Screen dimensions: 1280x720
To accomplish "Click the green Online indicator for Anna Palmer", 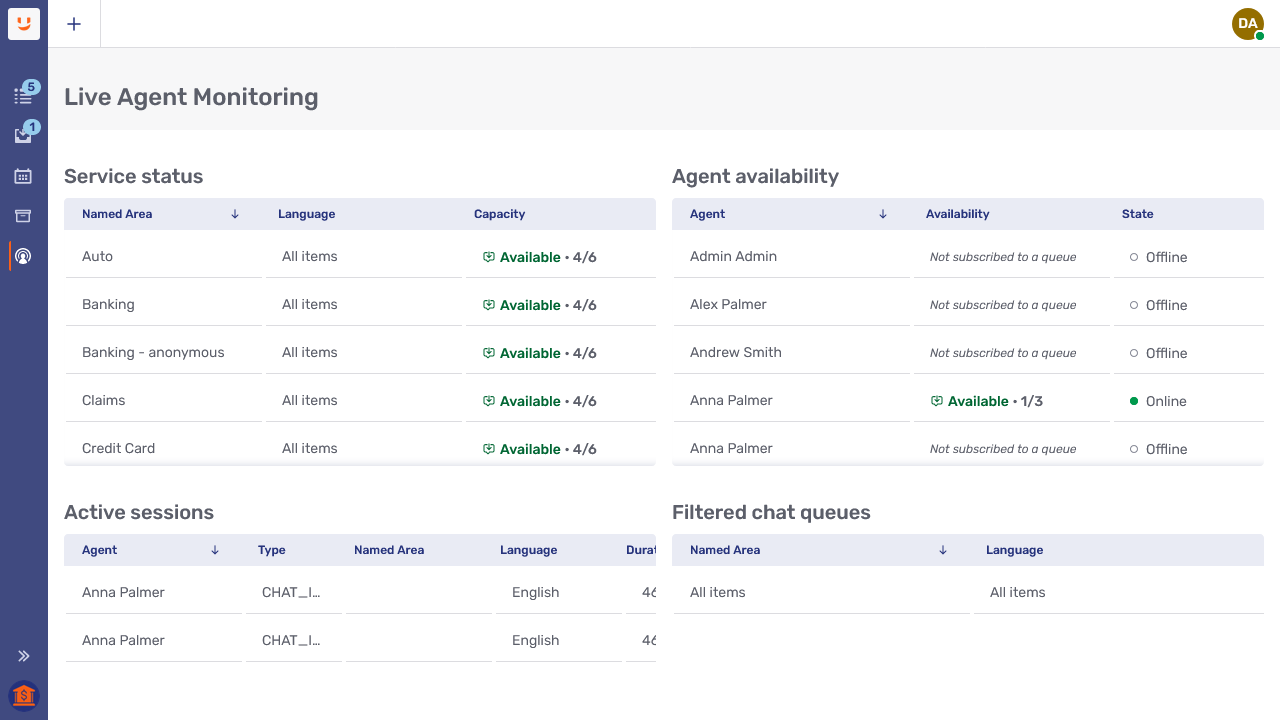I will pos(1131,400).
